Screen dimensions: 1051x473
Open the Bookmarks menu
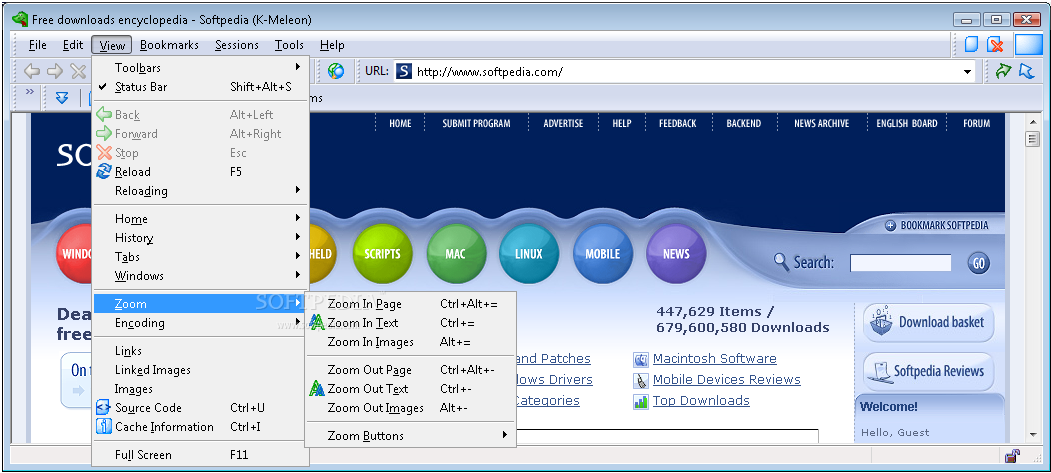(x=170, y=45)
